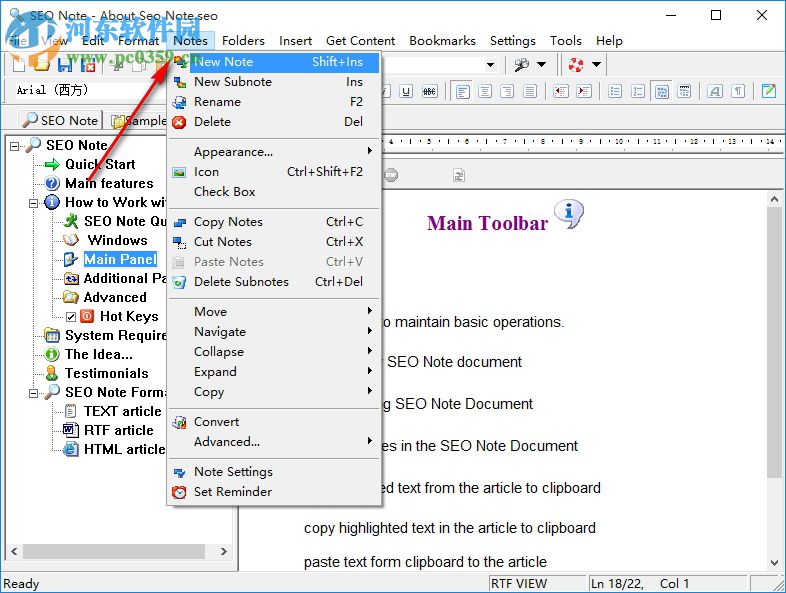
Task: Click the document scroll down arrow
Action: coord(774,563)
